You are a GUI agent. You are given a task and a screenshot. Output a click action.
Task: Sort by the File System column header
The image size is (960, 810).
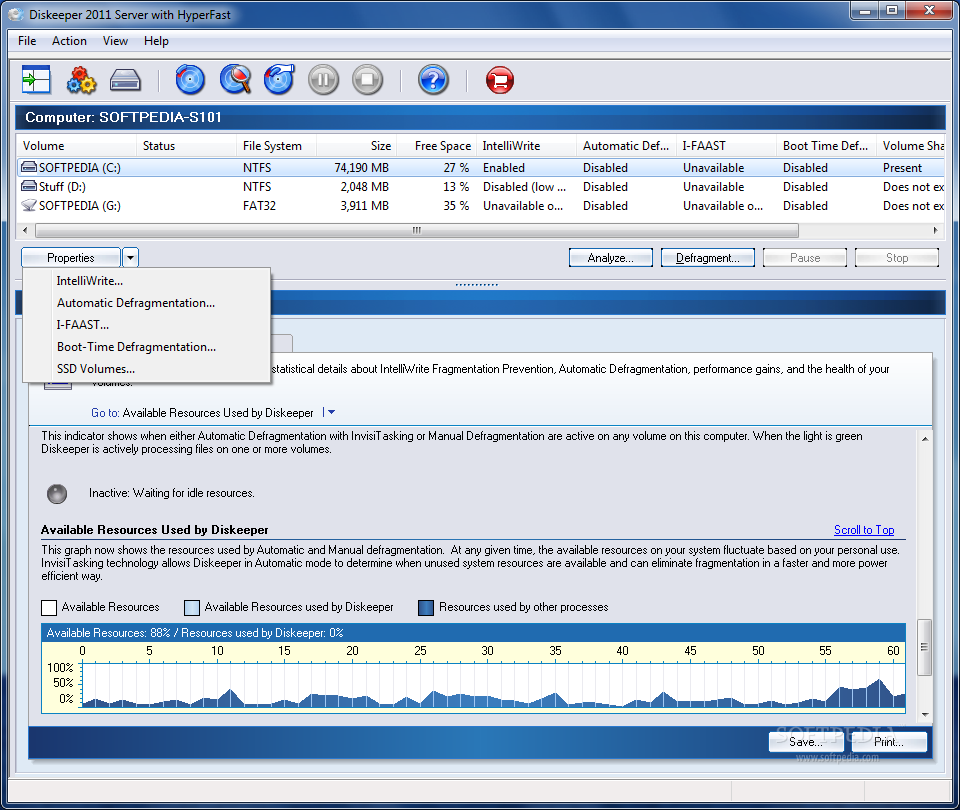click(276, 146)
